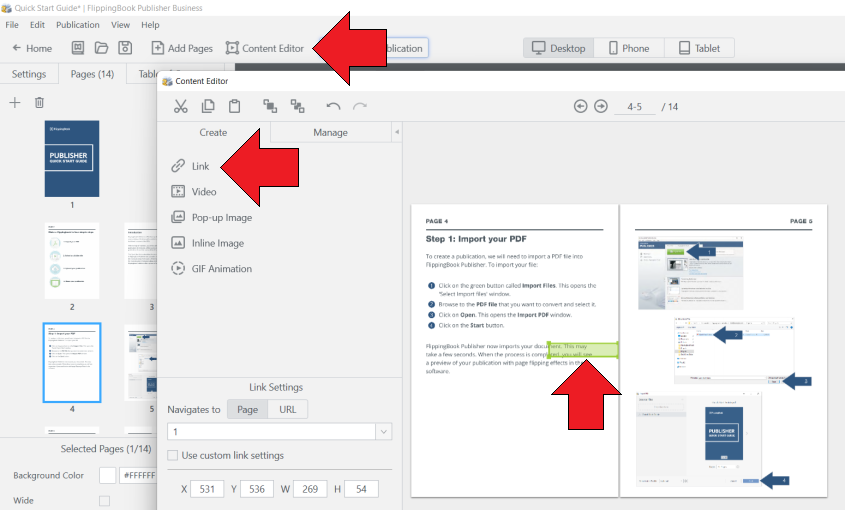Image resolution: width=845 pixels, height=510 pixels.
Task: Go to previous spread arrow
Action: pos(580,106)
